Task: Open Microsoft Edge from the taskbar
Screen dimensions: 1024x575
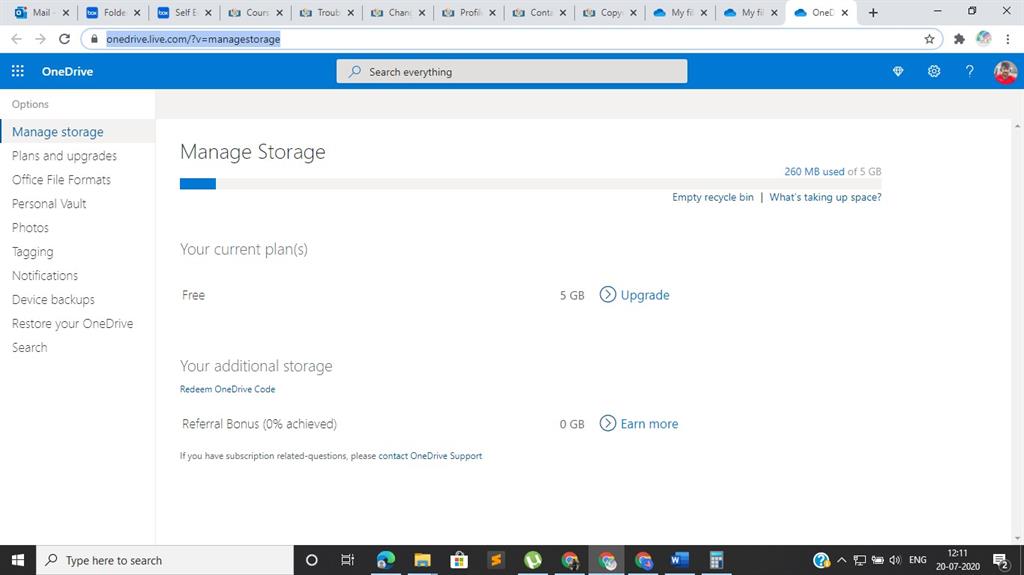Action: [x=385, y=560]
